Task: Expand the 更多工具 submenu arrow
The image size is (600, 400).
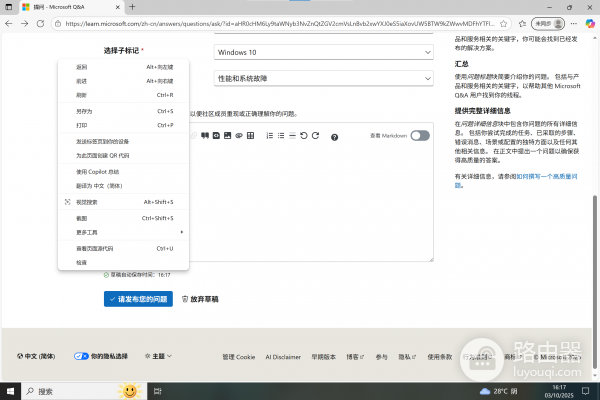Action: pyautogui.click(x=182, y=232)
